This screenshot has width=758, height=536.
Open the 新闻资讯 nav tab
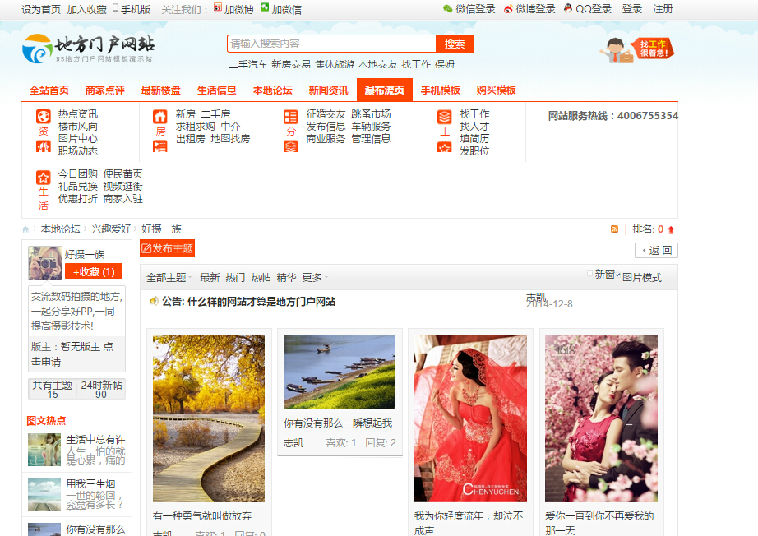click(x=329, y=90)
